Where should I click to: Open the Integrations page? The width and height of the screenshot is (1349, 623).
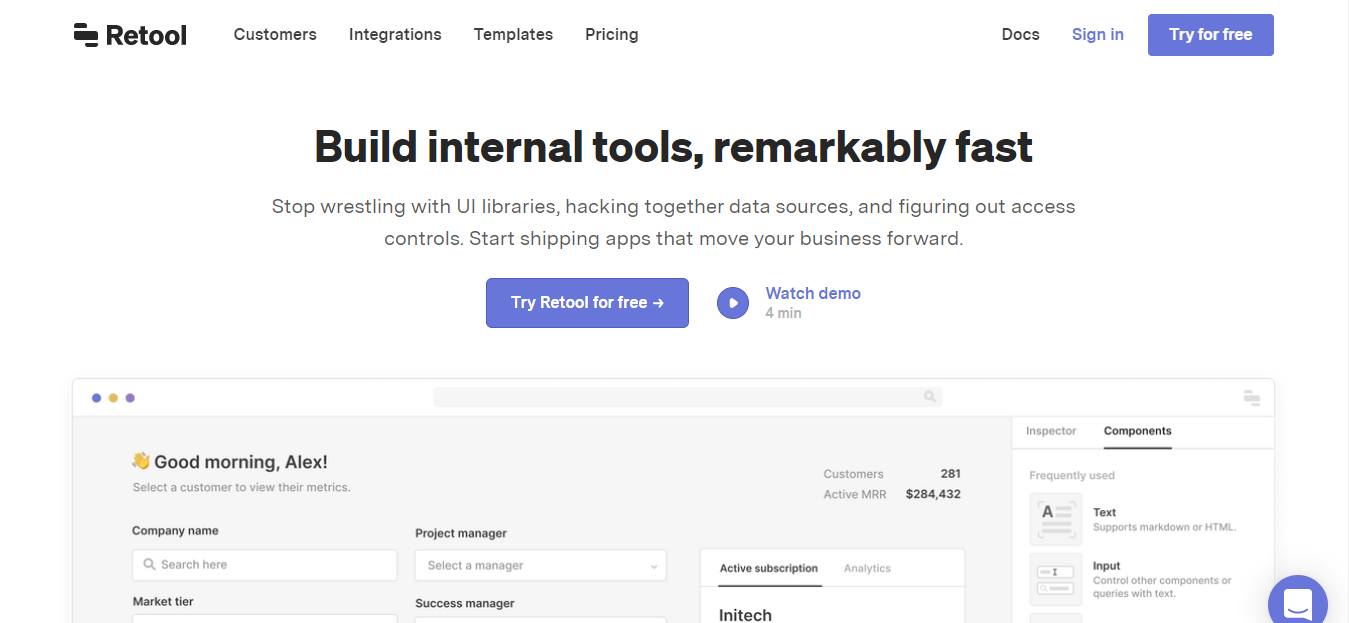(x=395, y=34)
